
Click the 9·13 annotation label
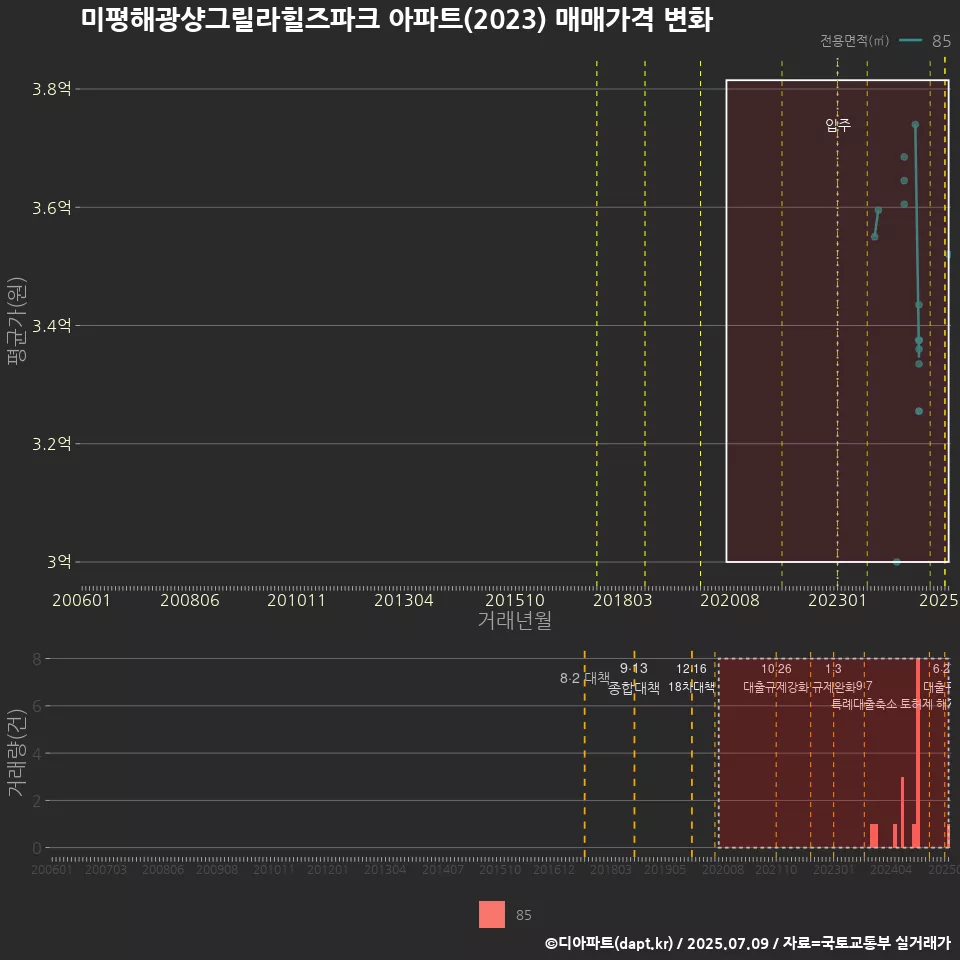[634, 669]
